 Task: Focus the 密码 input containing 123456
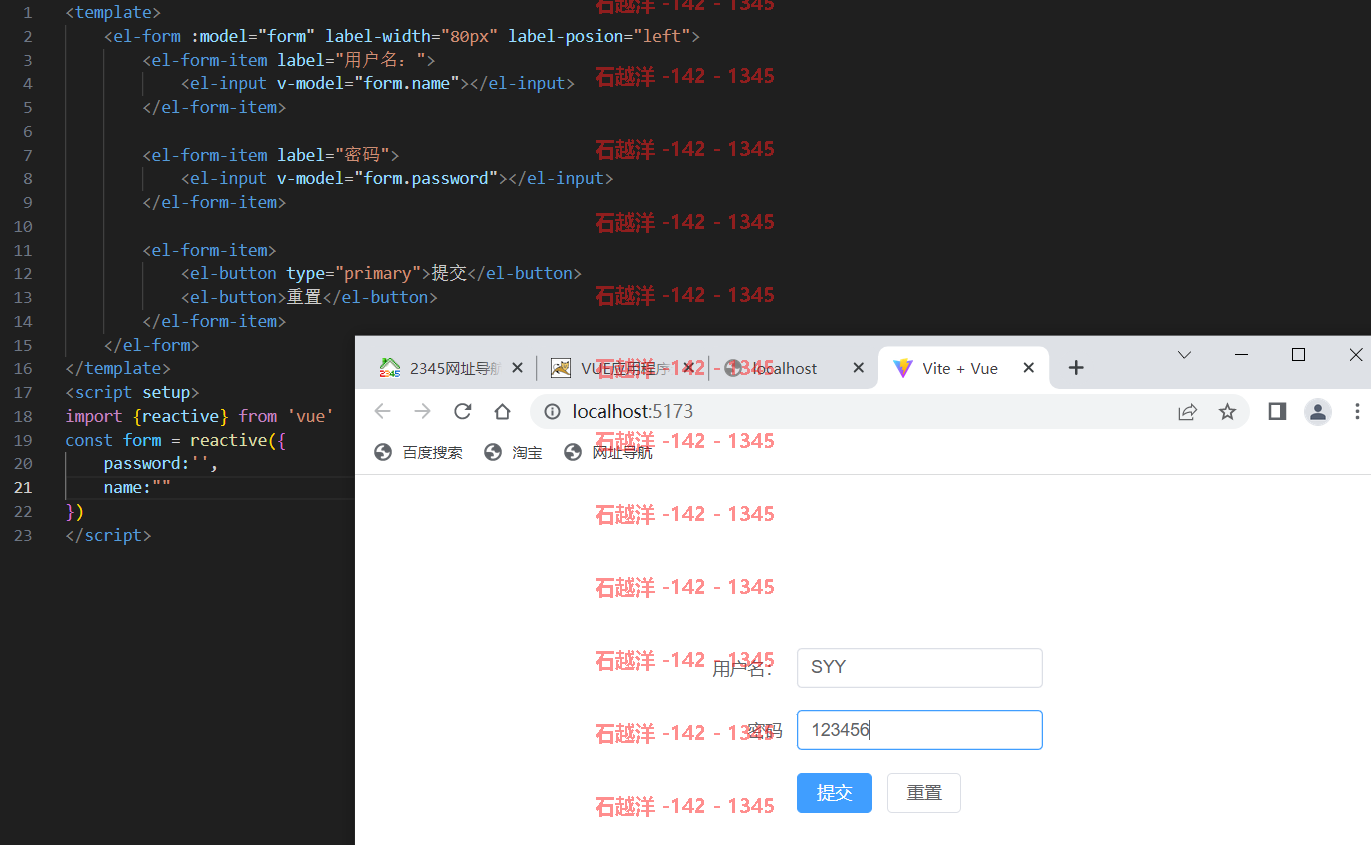coord(919,730)
